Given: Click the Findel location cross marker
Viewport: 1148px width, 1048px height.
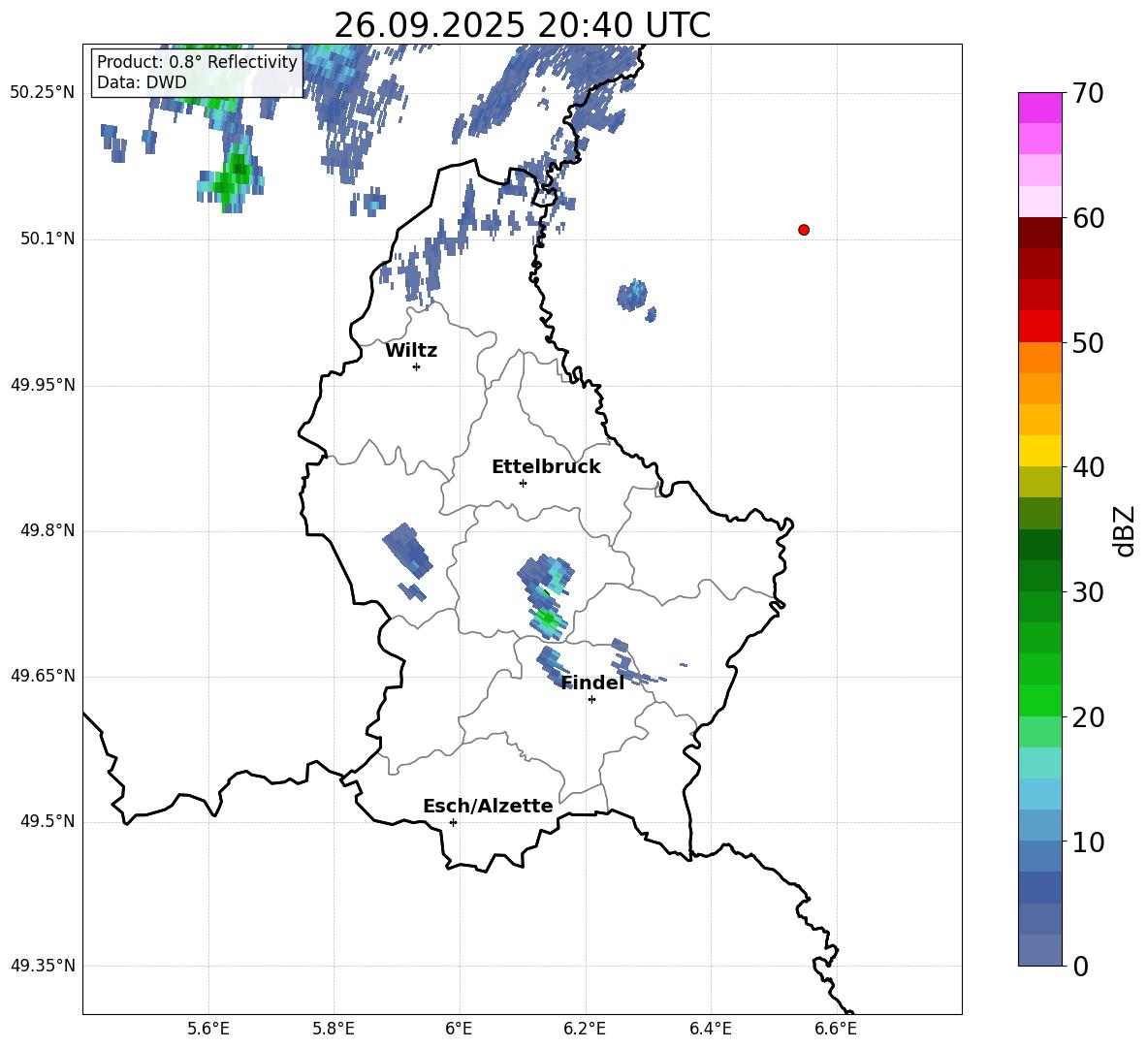Looking at the screenshot, I should click(x=591, y=700).
